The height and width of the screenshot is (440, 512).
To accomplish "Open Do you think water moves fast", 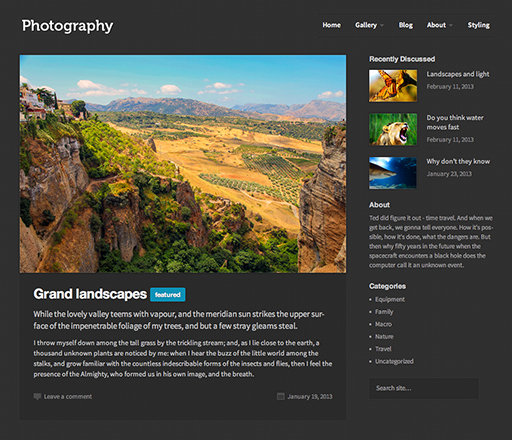I will point(455,122).
